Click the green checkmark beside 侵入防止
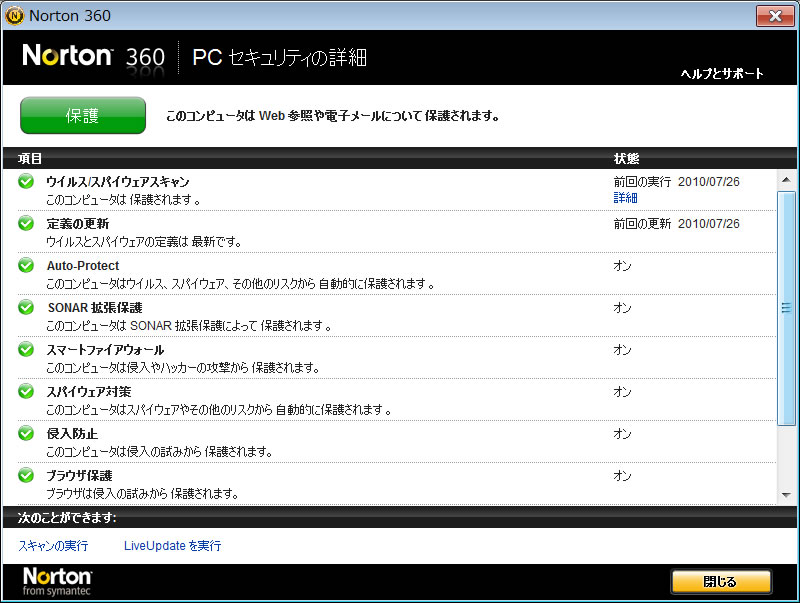 click(26, 433)
